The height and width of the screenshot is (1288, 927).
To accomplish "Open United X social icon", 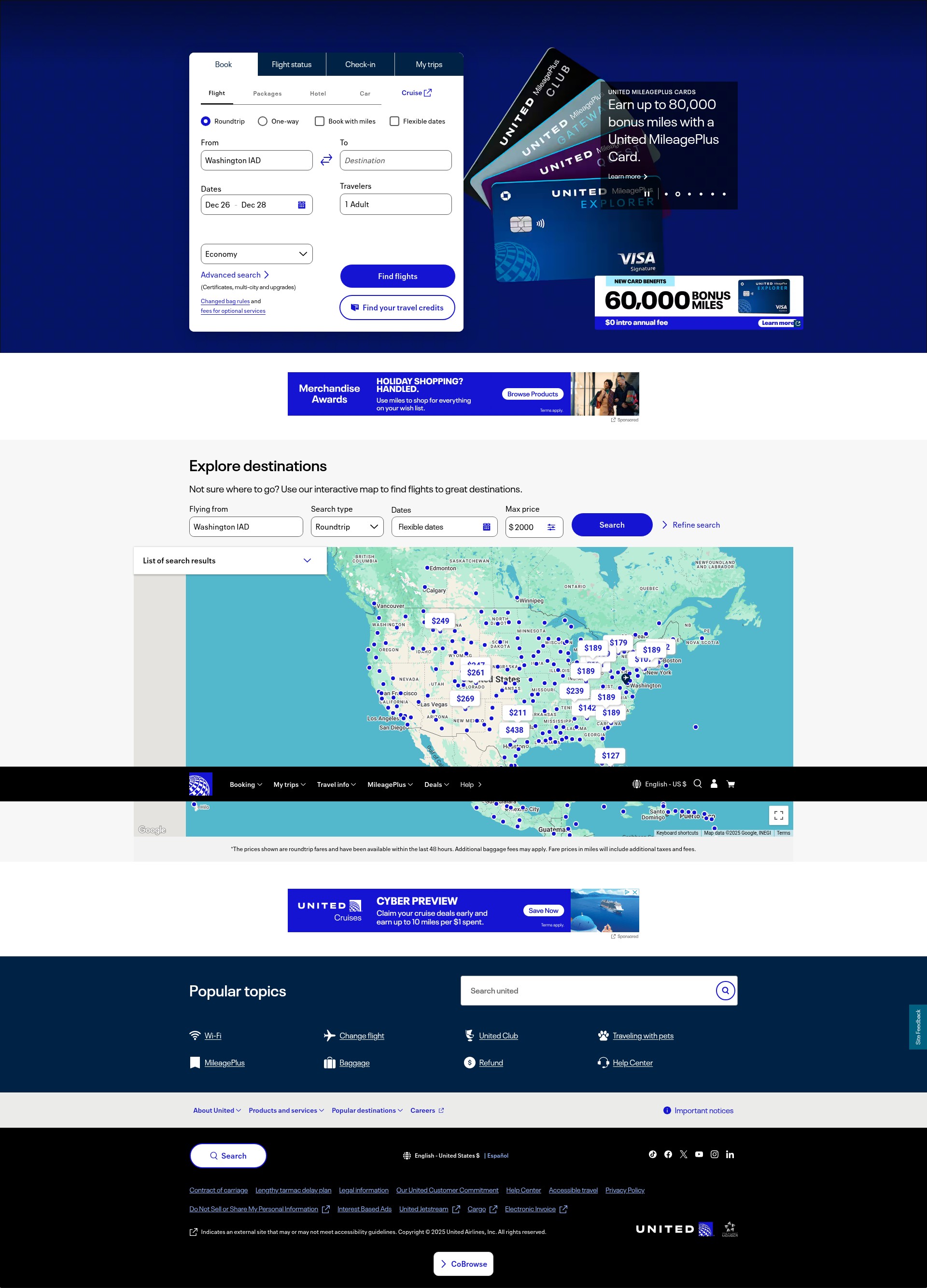I will 683,1154.
